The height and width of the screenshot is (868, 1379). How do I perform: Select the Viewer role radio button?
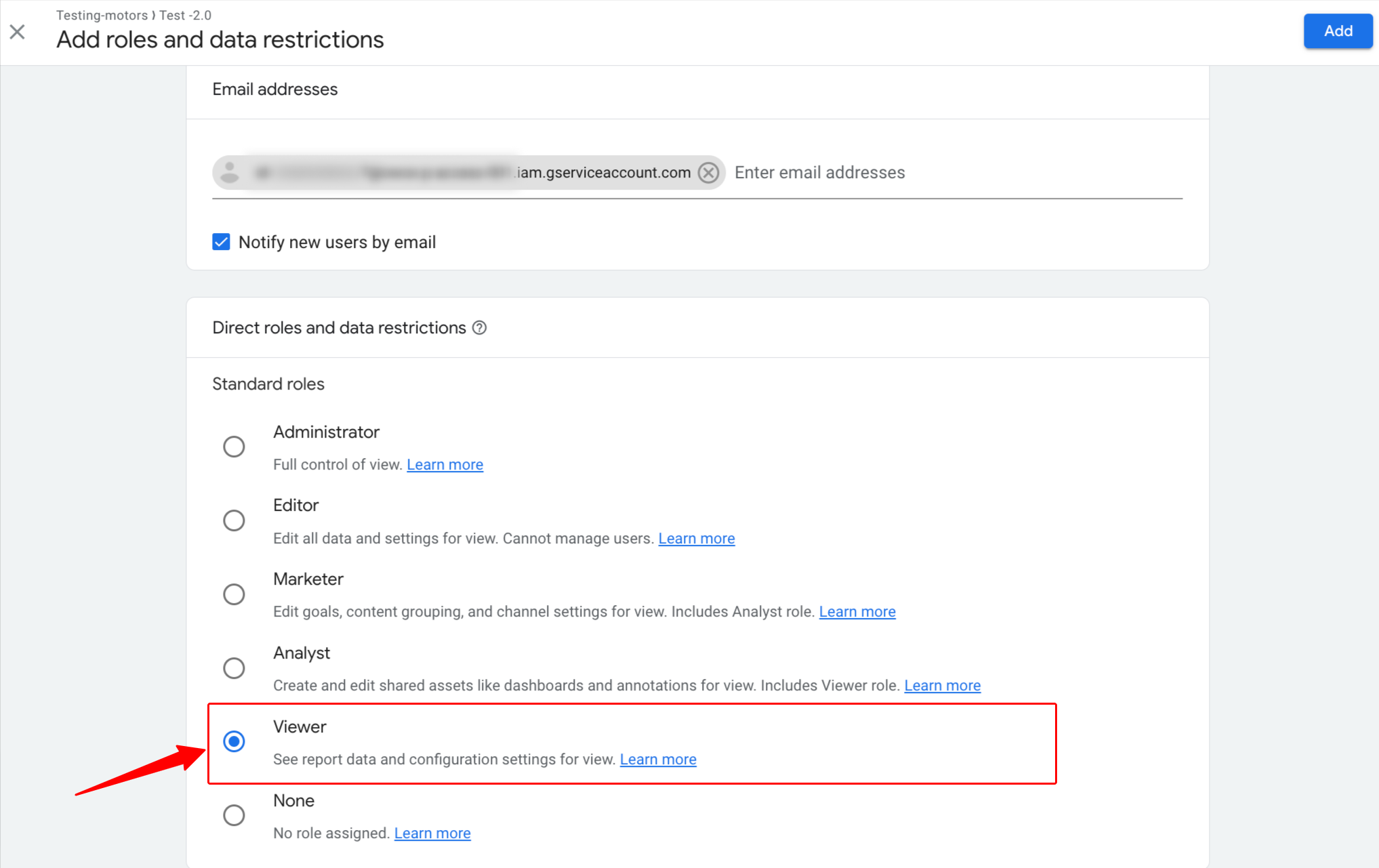pos(234,741)
